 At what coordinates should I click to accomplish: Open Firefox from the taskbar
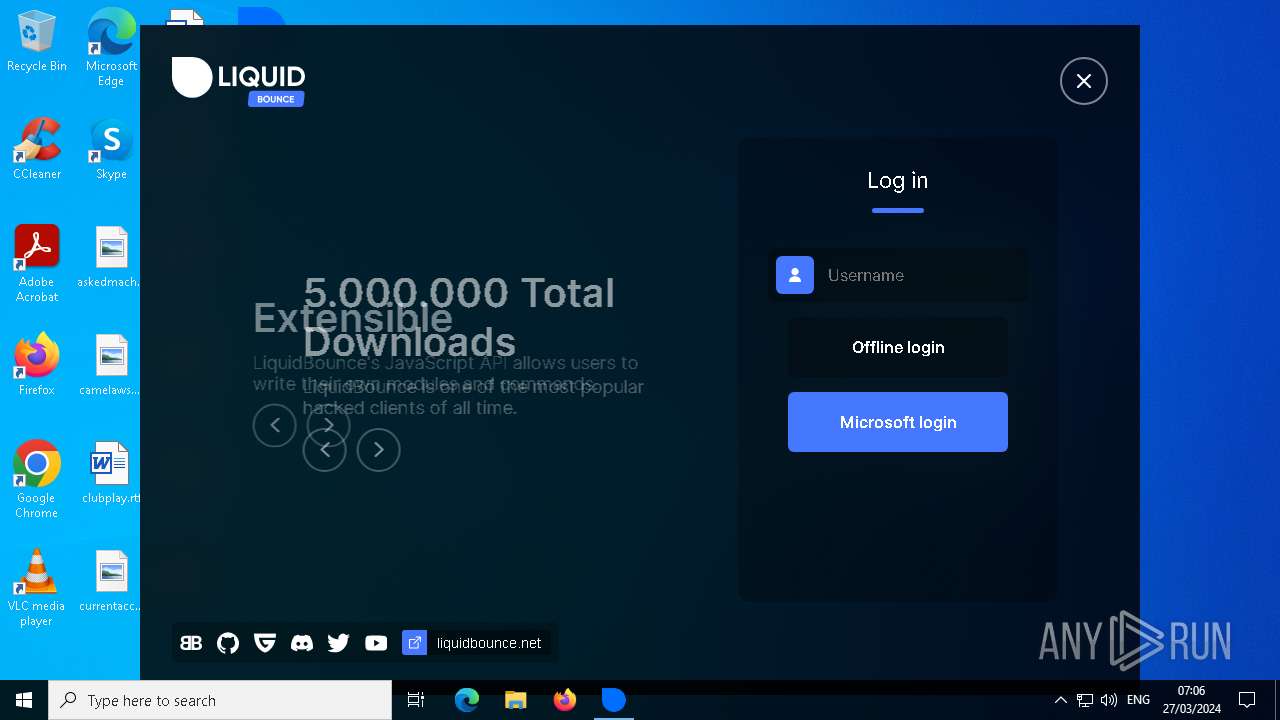[x=565, y=700]
